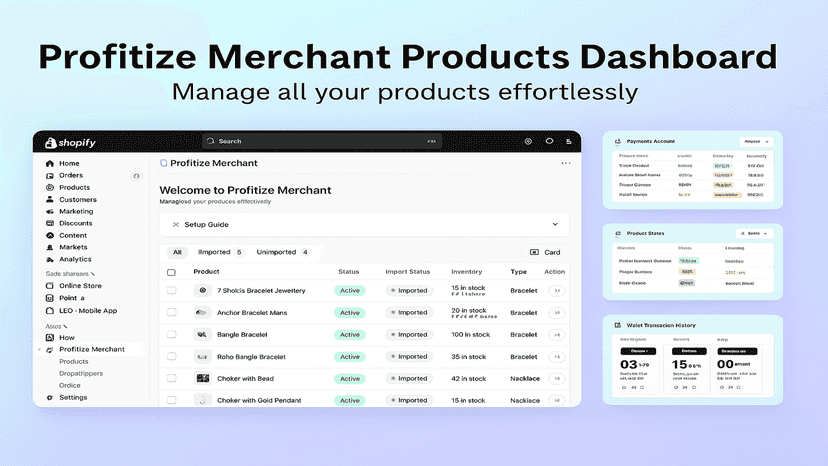Switch to Card view
The width and height of the screenshot is (828, 466).
point(545,253)
